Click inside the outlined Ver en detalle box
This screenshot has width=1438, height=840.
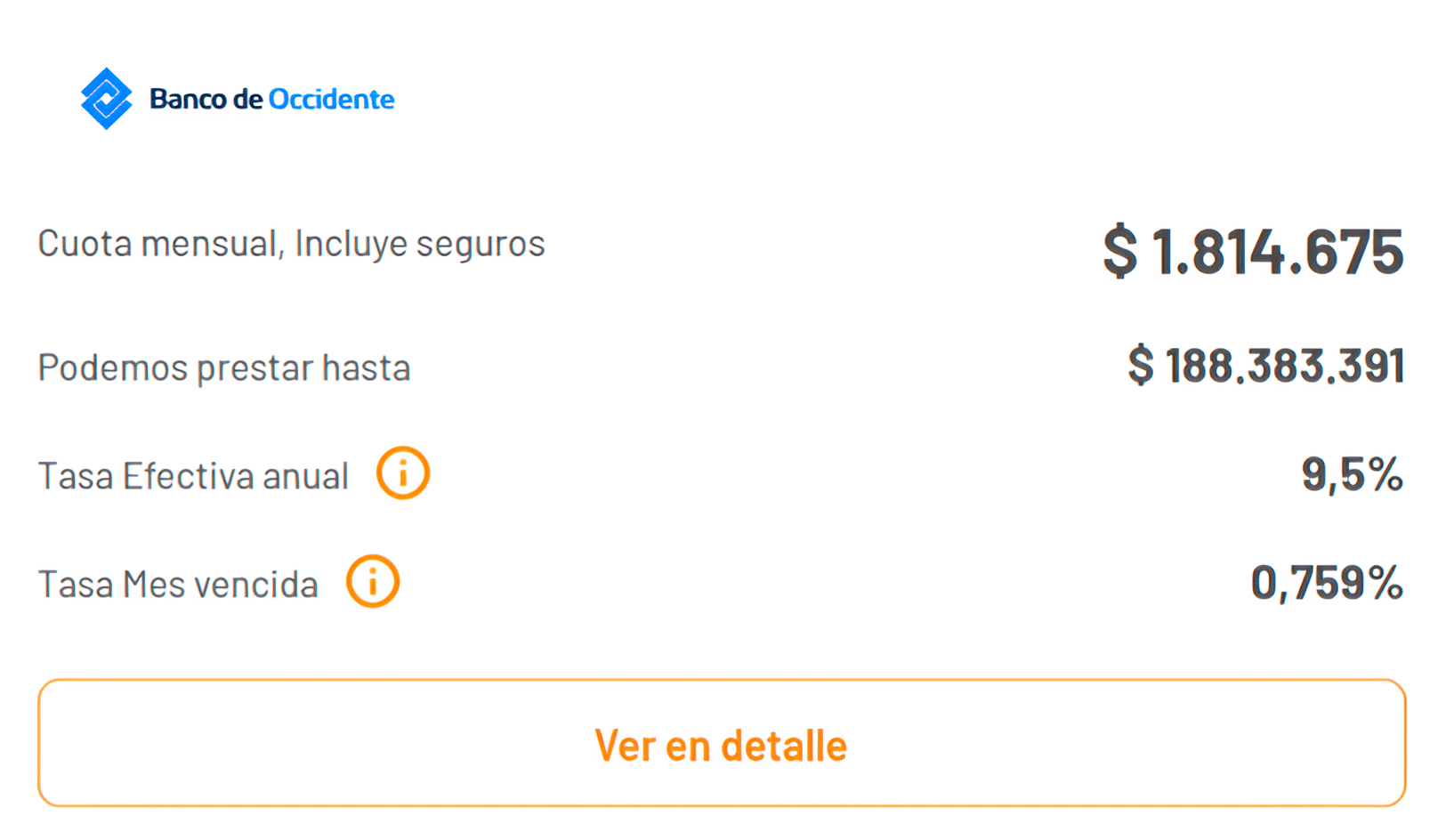pos(719,744)
